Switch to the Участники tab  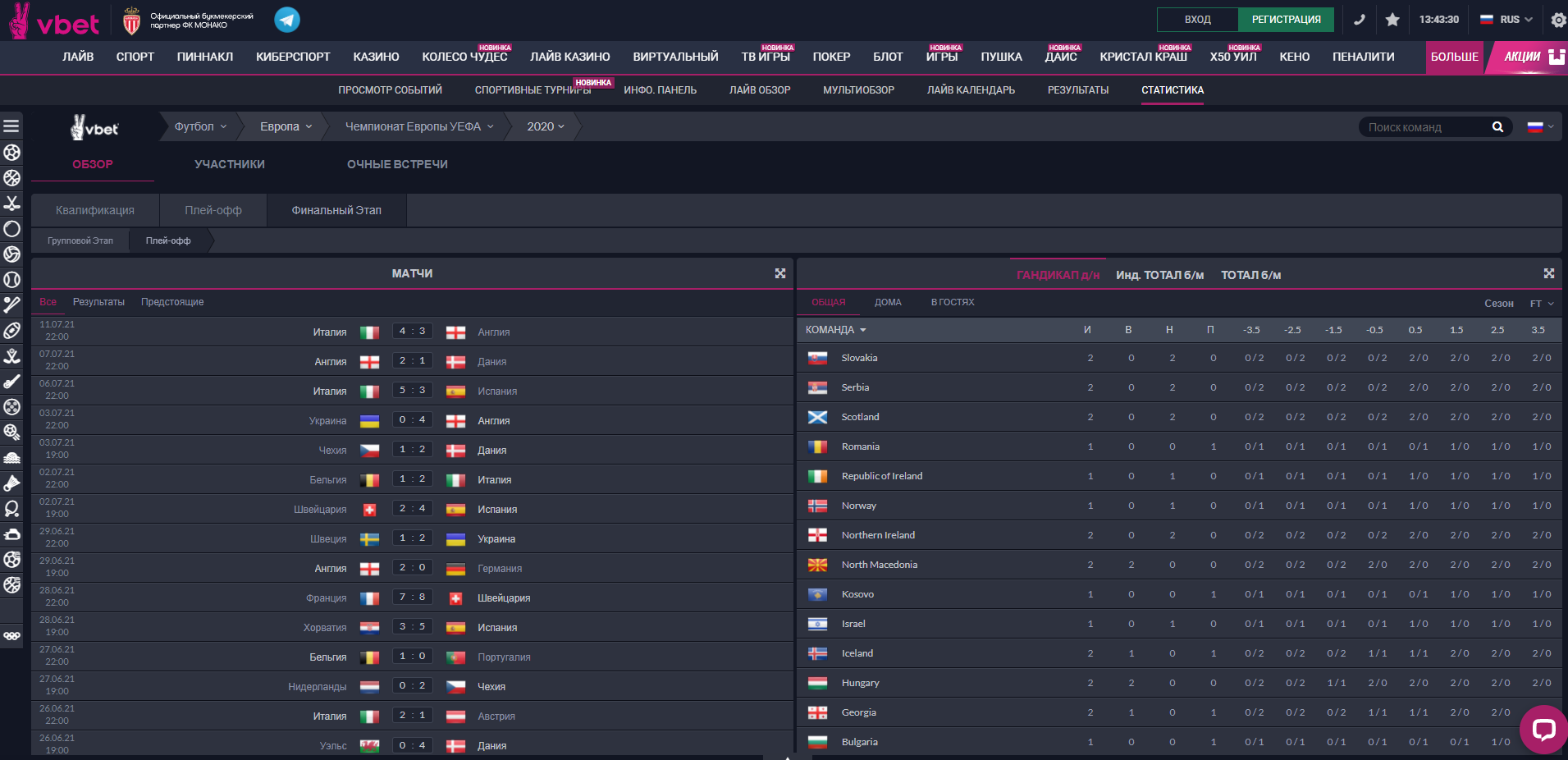230,164
